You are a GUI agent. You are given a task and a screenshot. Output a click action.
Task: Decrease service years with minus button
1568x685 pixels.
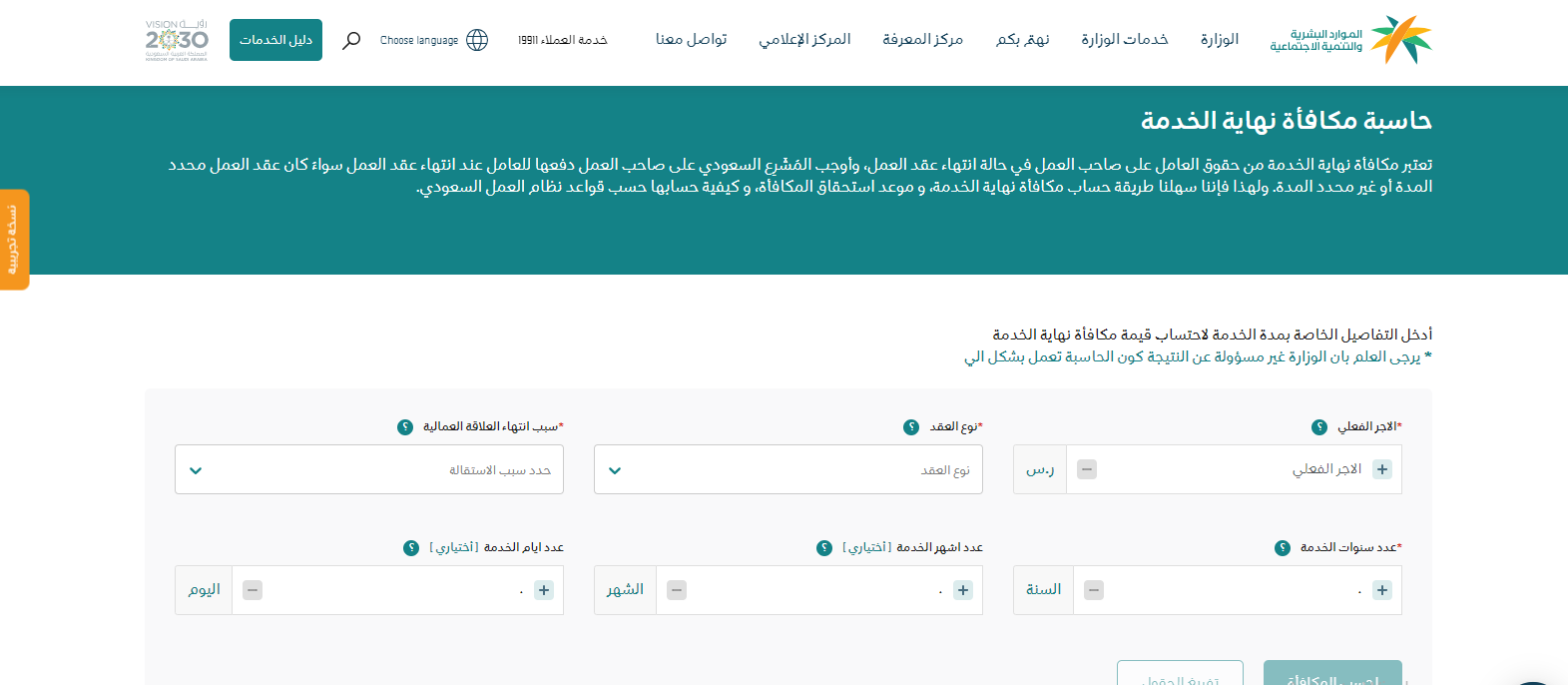[x=1094, y=590]
